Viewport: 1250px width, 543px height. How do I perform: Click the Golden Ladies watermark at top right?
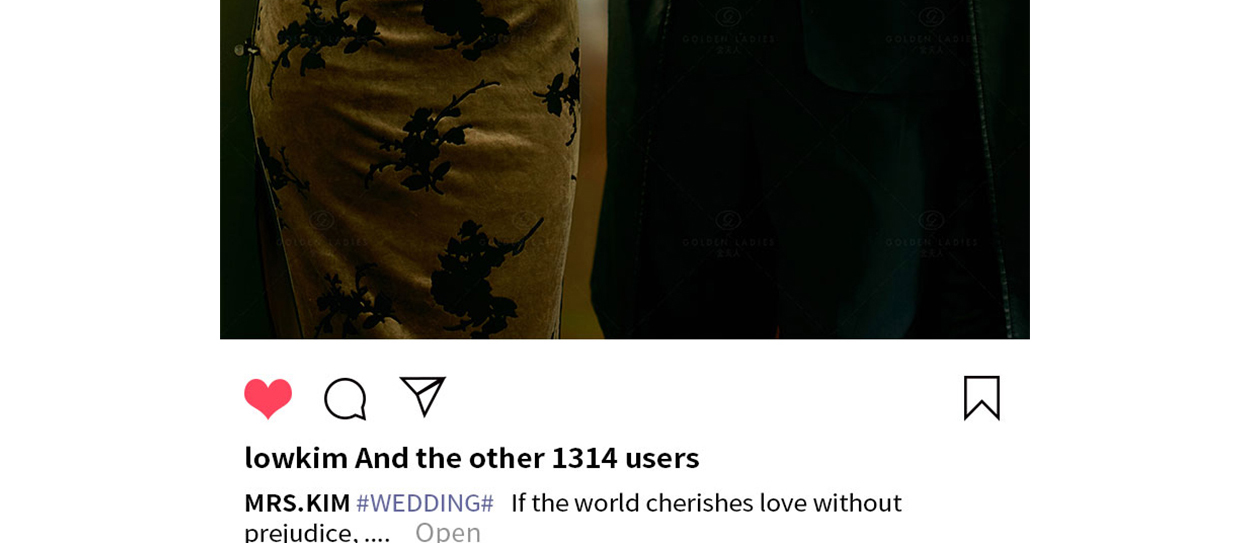pos(931,30)
